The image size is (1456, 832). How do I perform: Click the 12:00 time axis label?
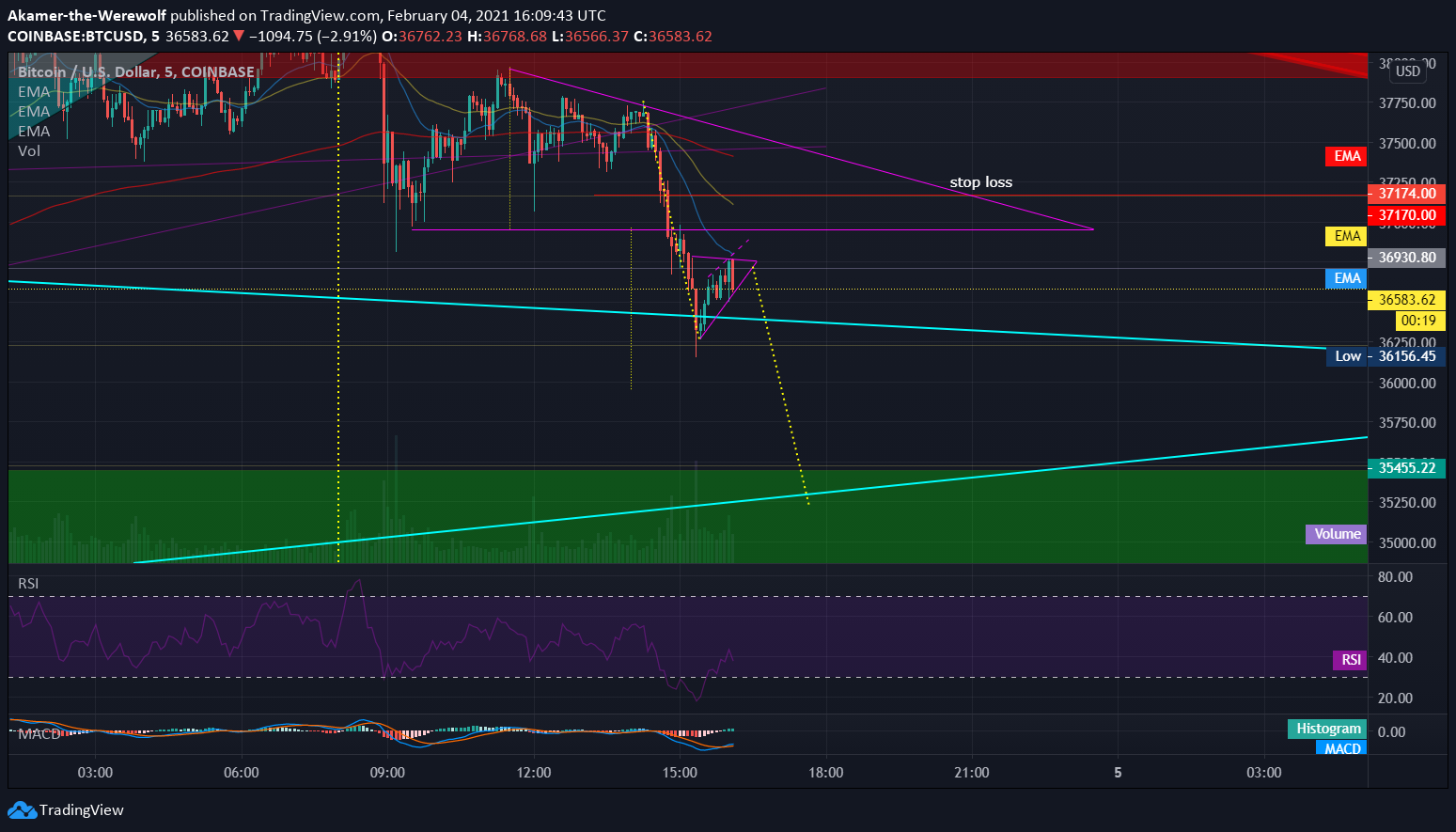(x=534, y=773)
